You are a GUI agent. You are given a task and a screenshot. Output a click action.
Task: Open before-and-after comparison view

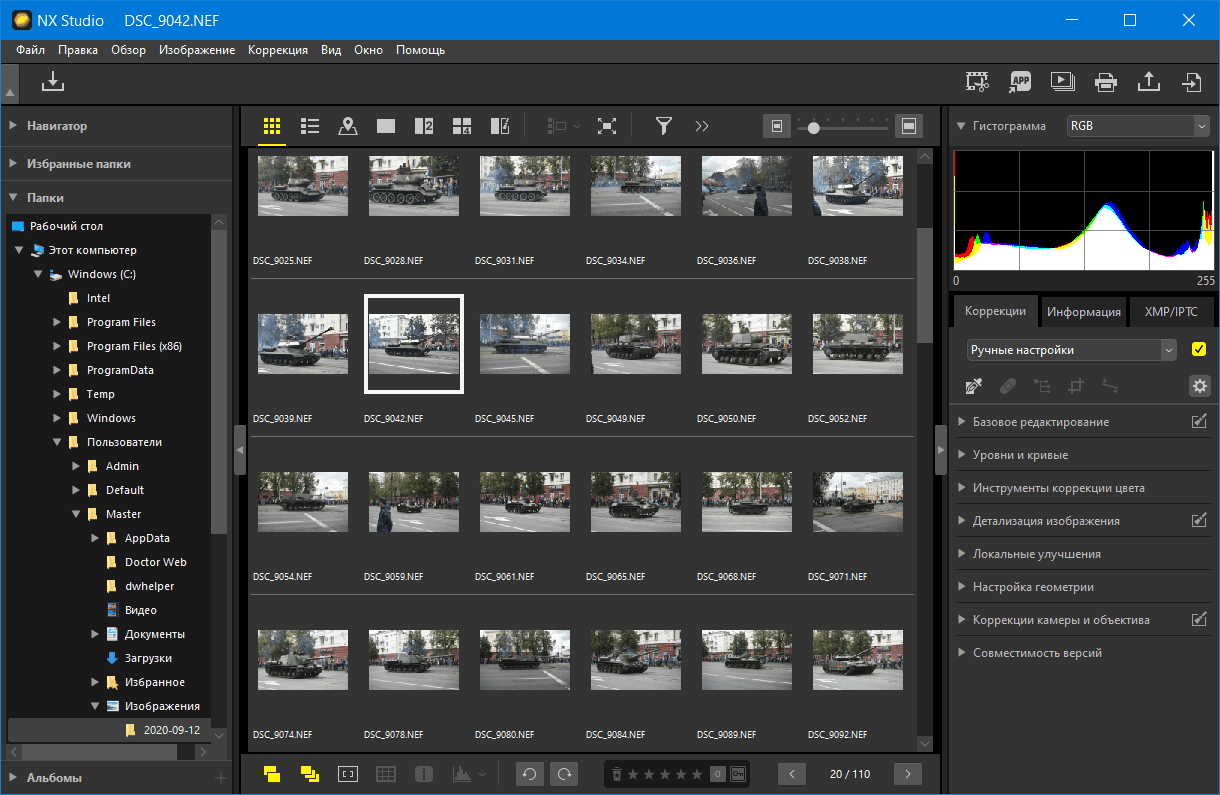500,126
